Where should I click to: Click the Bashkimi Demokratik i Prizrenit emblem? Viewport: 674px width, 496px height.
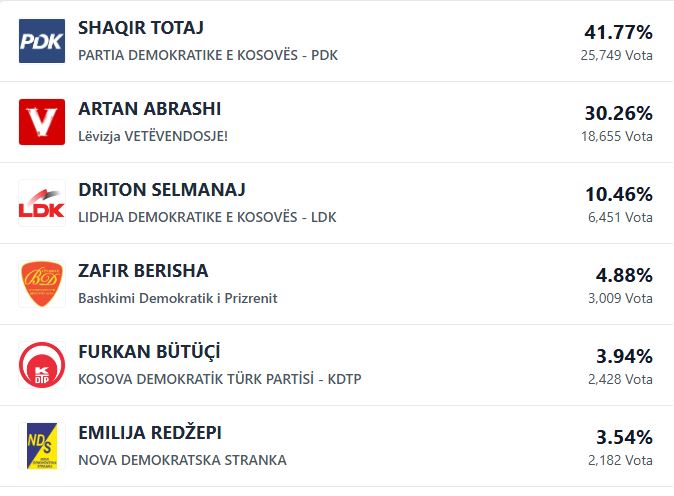(42, 284)
